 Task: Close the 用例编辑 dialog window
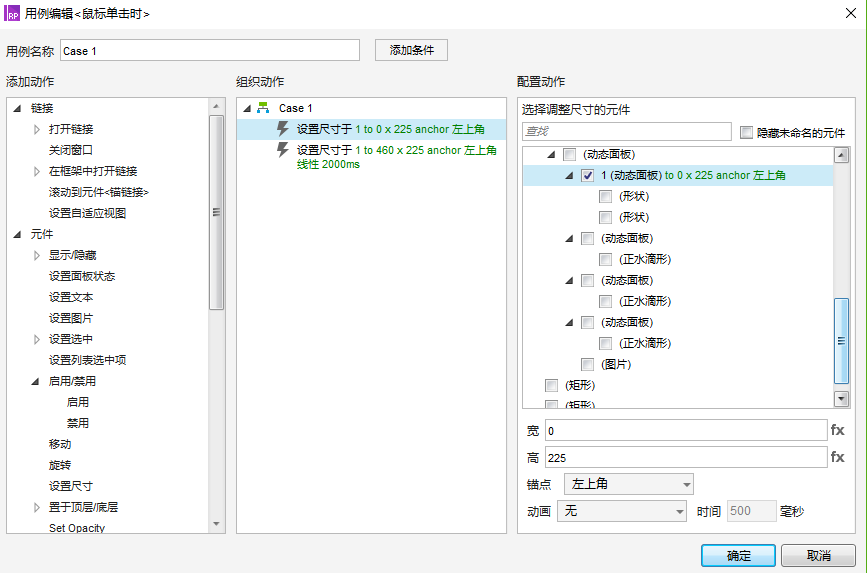click(851, 13)
